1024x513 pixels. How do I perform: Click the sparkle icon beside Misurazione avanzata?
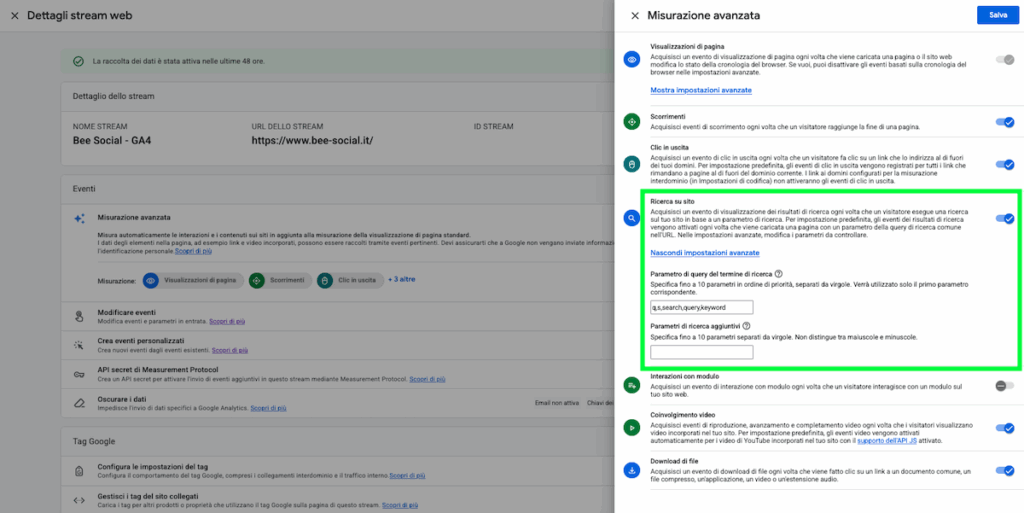click(x=79, y=219)
